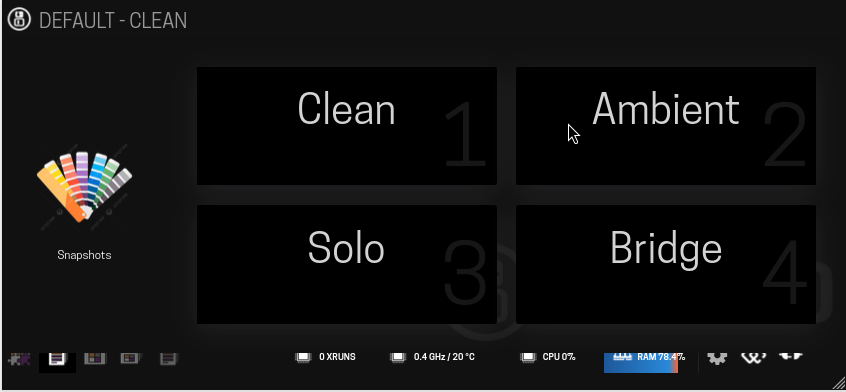Click the window resize grip corner
The width and height of the screenshot is (846, 392).
click(838, 382)
